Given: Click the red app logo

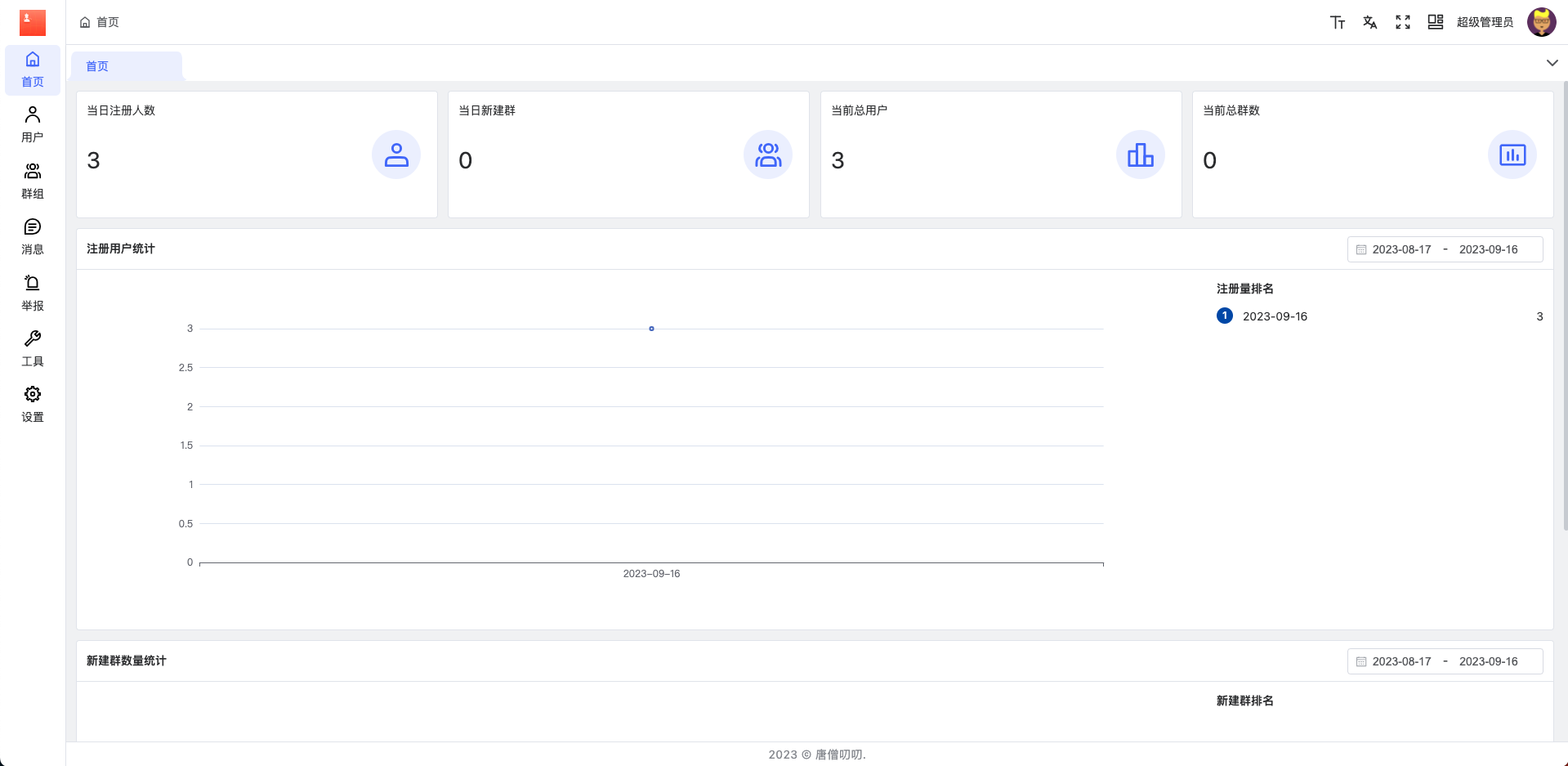Looking at the screenshot, I should pos(33,22).
